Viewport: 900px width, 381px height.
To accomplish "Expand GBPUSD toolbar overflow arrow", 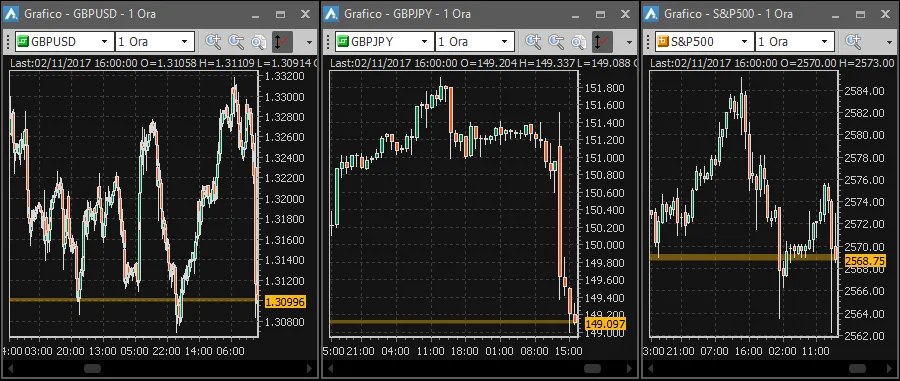I will [x=309, y=42].
